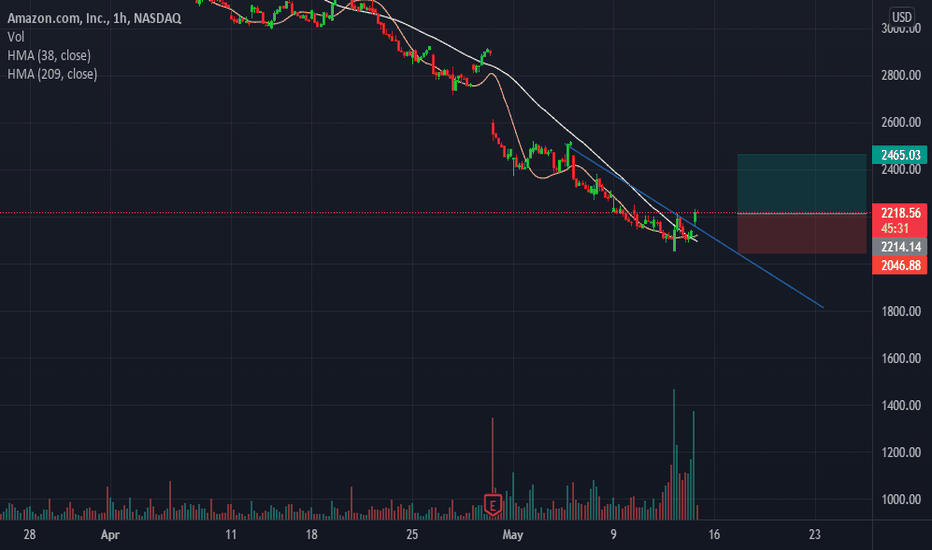Click the 11 date label on time axis

(231, 535)
